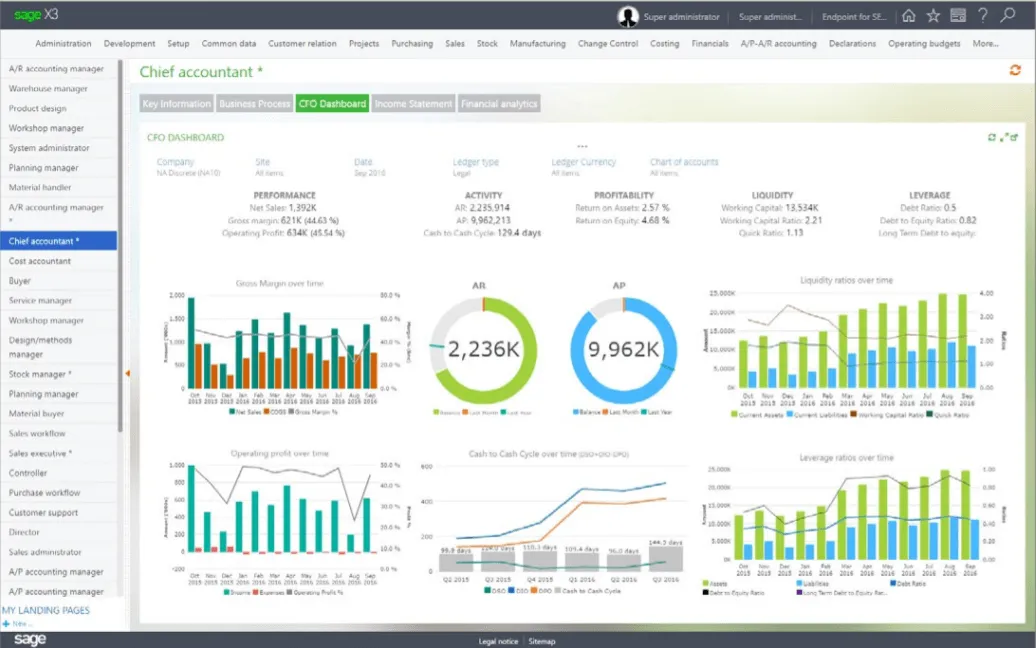
Task: Refresh the CFO Dashboard widget
Action: coord(992,138)
